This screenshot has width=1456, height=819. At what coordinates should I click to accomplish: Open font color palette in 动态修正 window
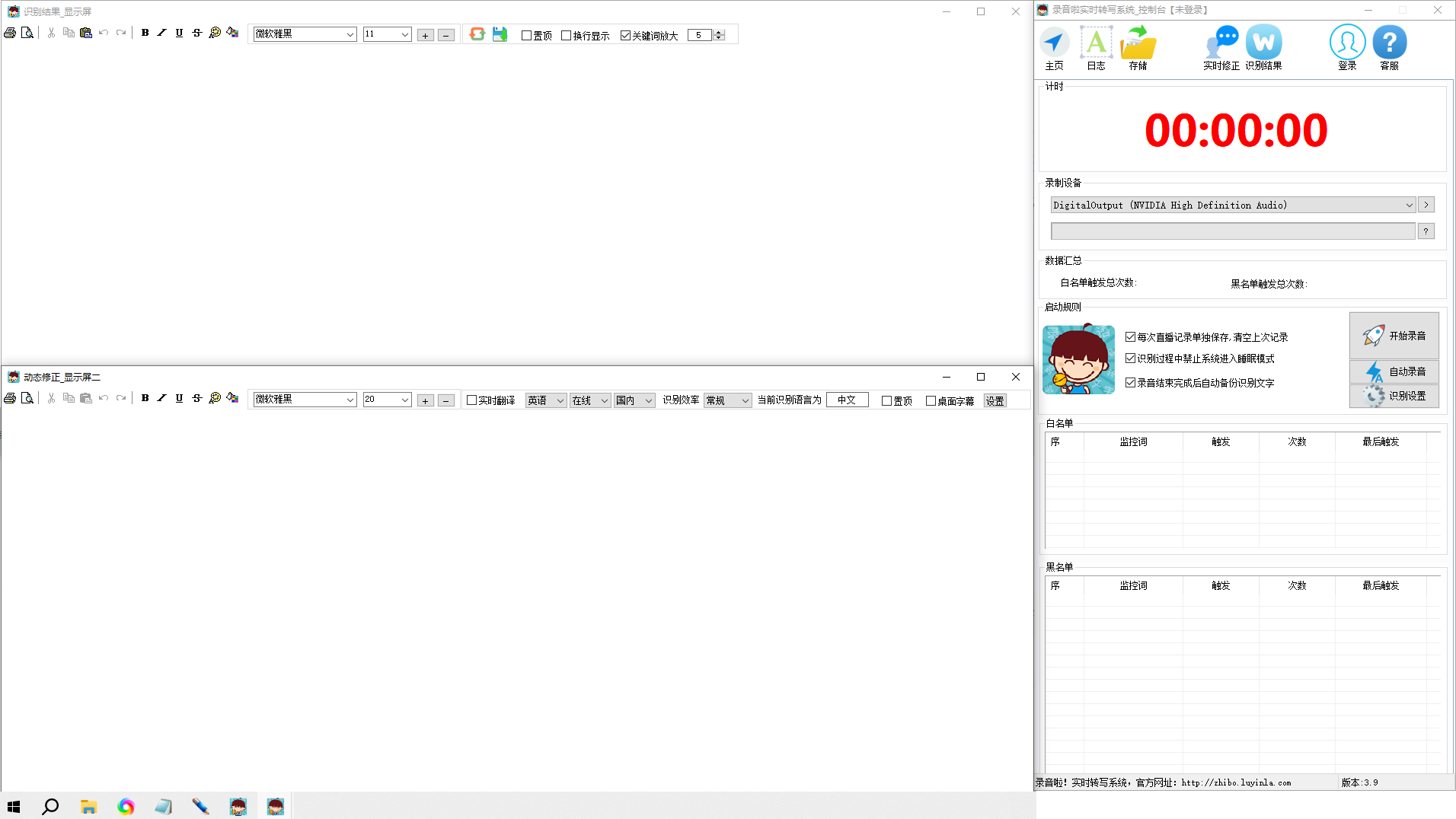coord(215,398)
